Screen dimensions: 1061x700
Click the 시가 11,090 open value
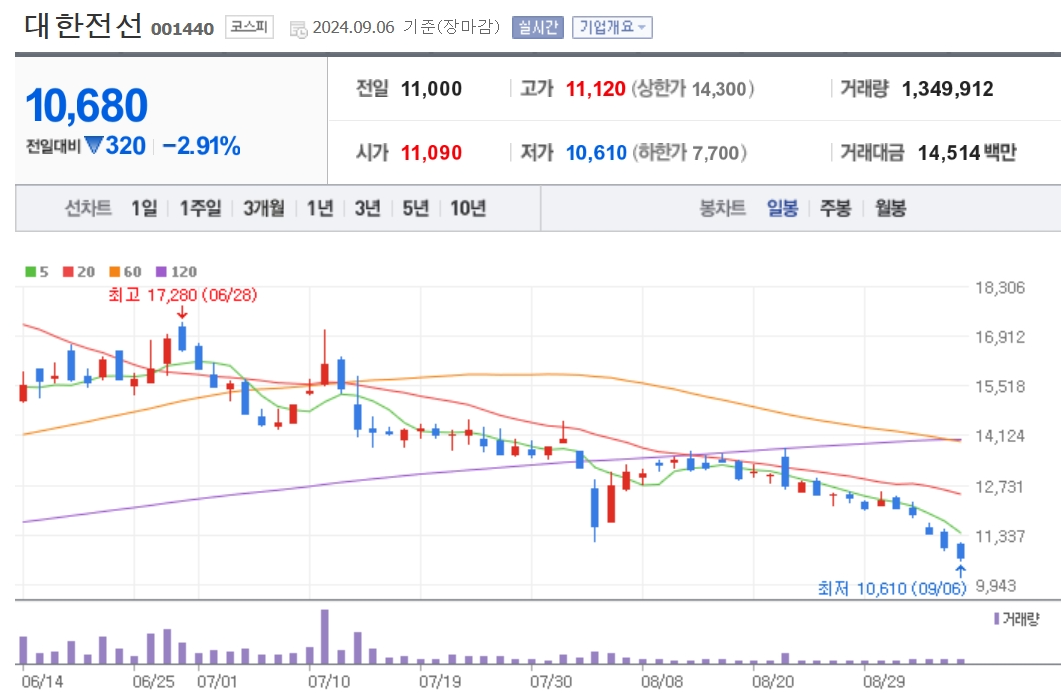(431, 152)
